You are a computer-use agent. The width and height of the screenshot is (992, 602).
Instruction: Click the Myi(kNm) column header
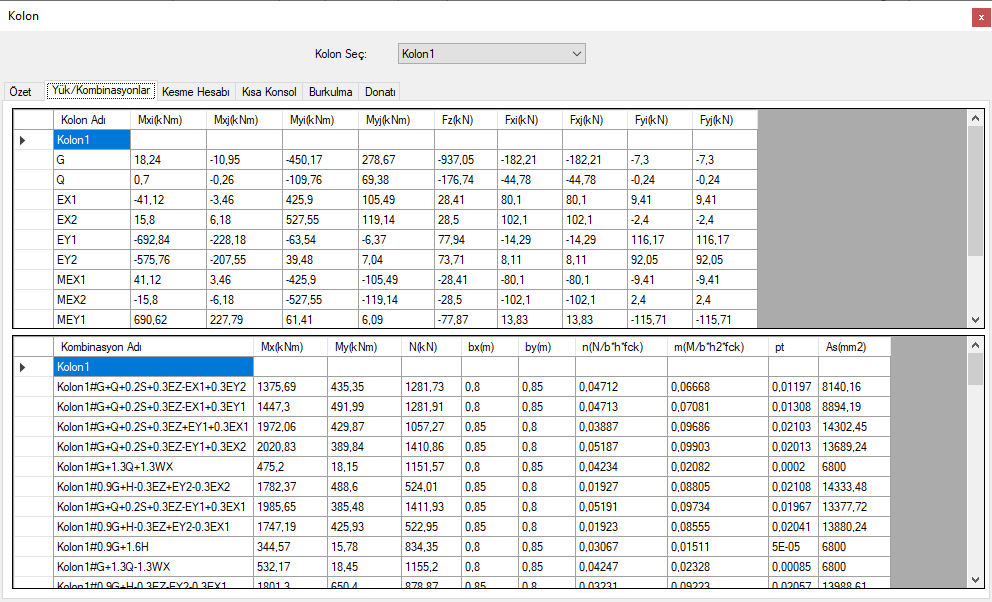(320, 120)
